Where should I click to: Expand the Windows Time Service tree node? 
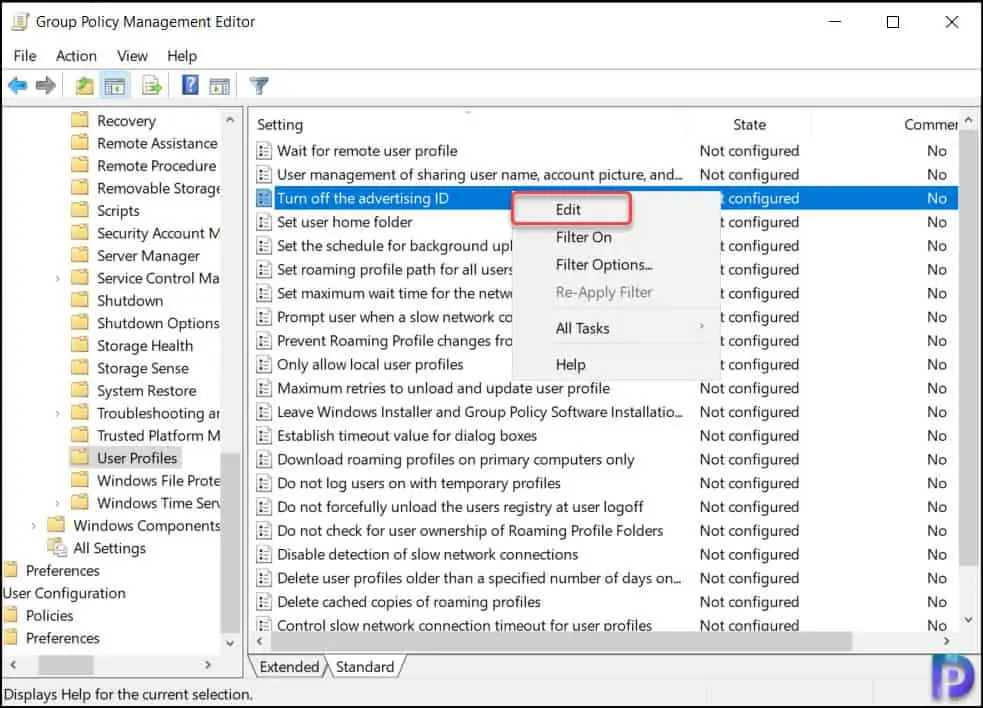[x=58, y=503]
